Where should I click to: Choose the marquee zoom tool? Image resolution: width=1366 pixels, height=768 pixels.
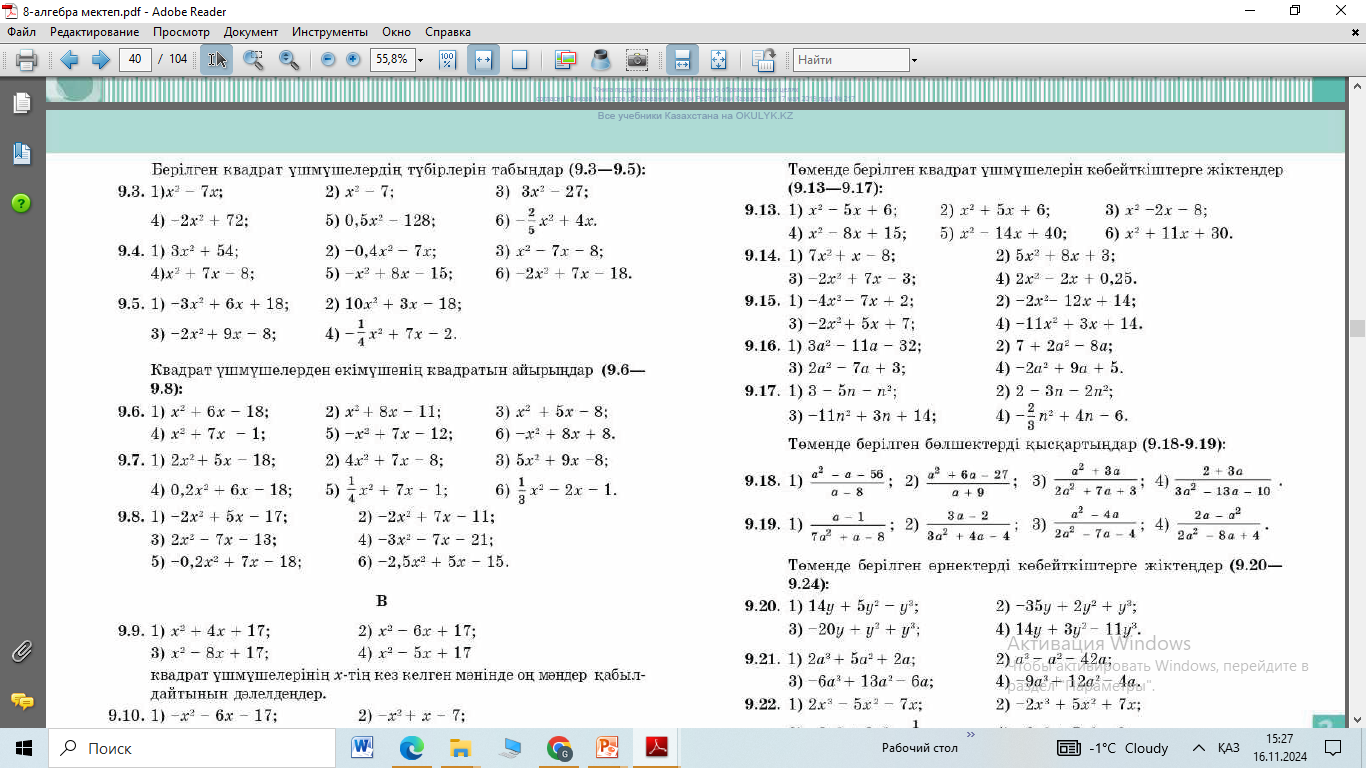pyautogui.click(x=253, y=60)
